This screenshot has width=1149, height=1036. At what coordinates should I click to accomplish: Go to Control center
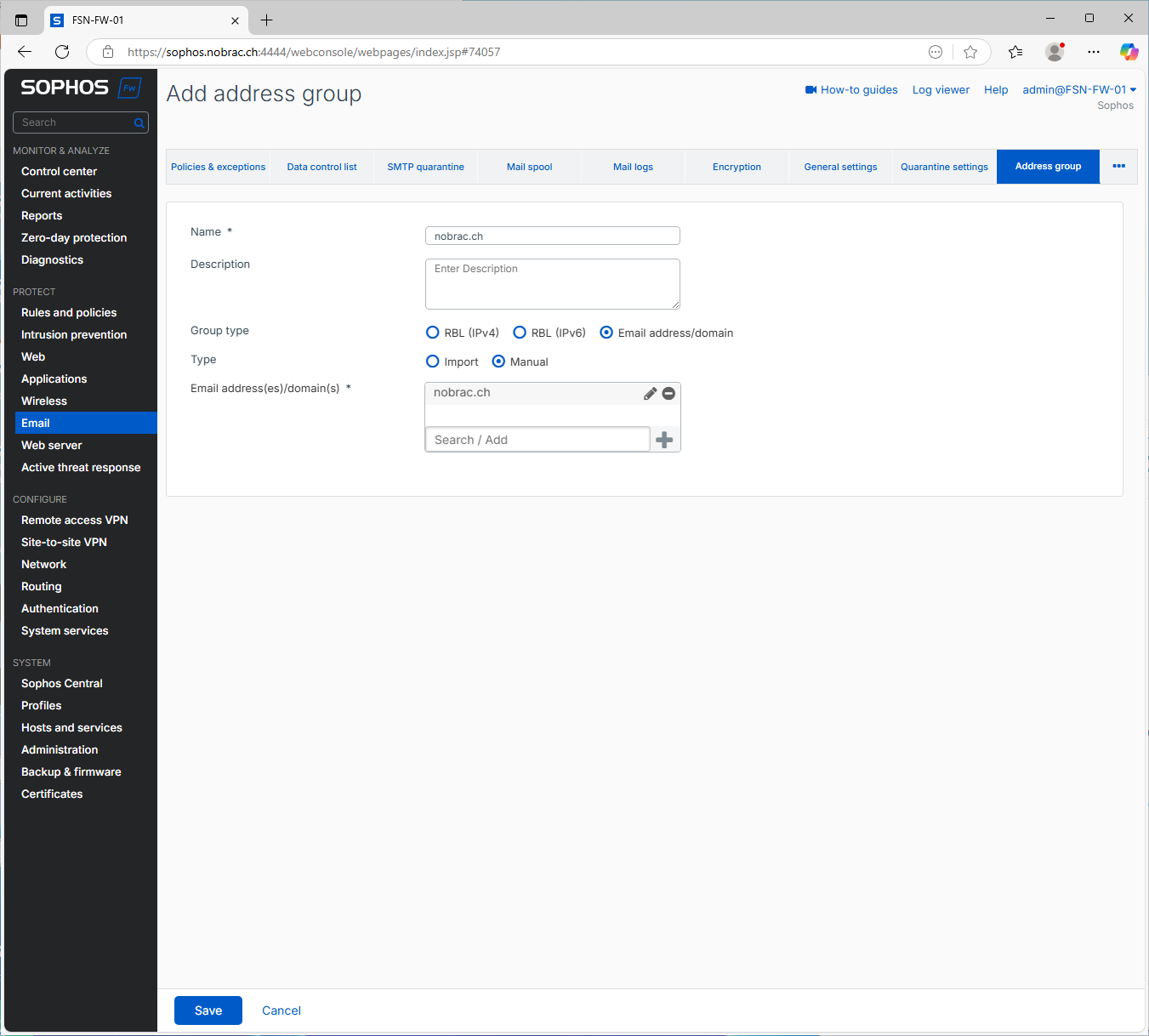point(60,171)
